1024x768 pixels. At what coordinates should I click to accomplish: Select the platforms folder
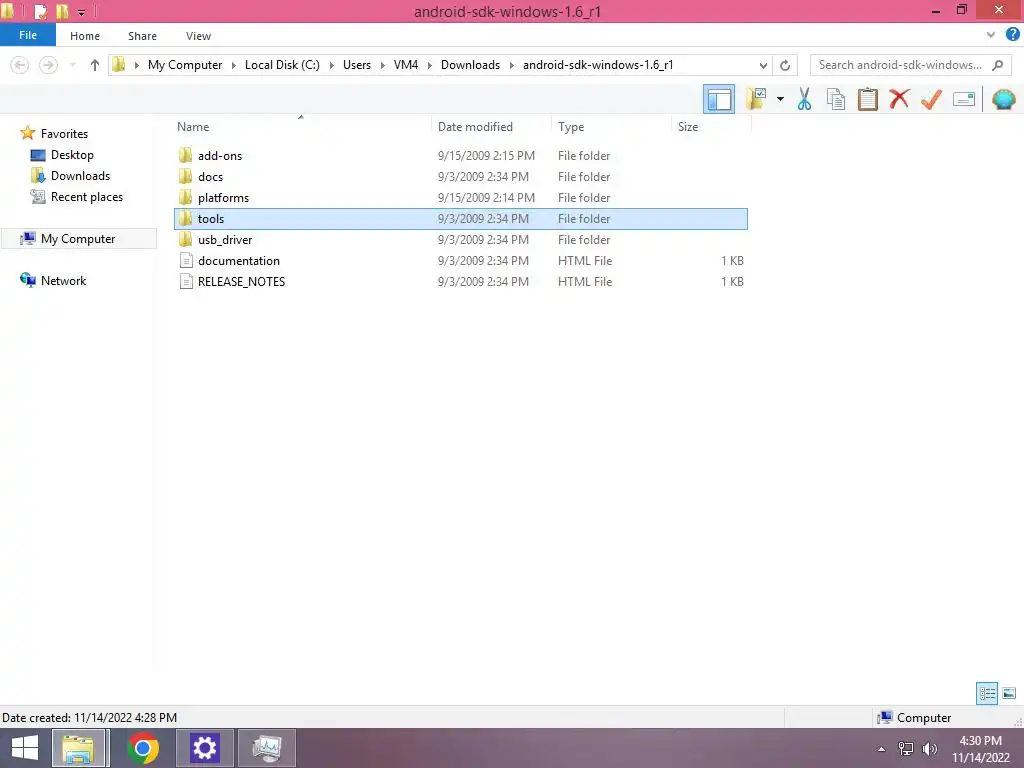coord(460,197)
